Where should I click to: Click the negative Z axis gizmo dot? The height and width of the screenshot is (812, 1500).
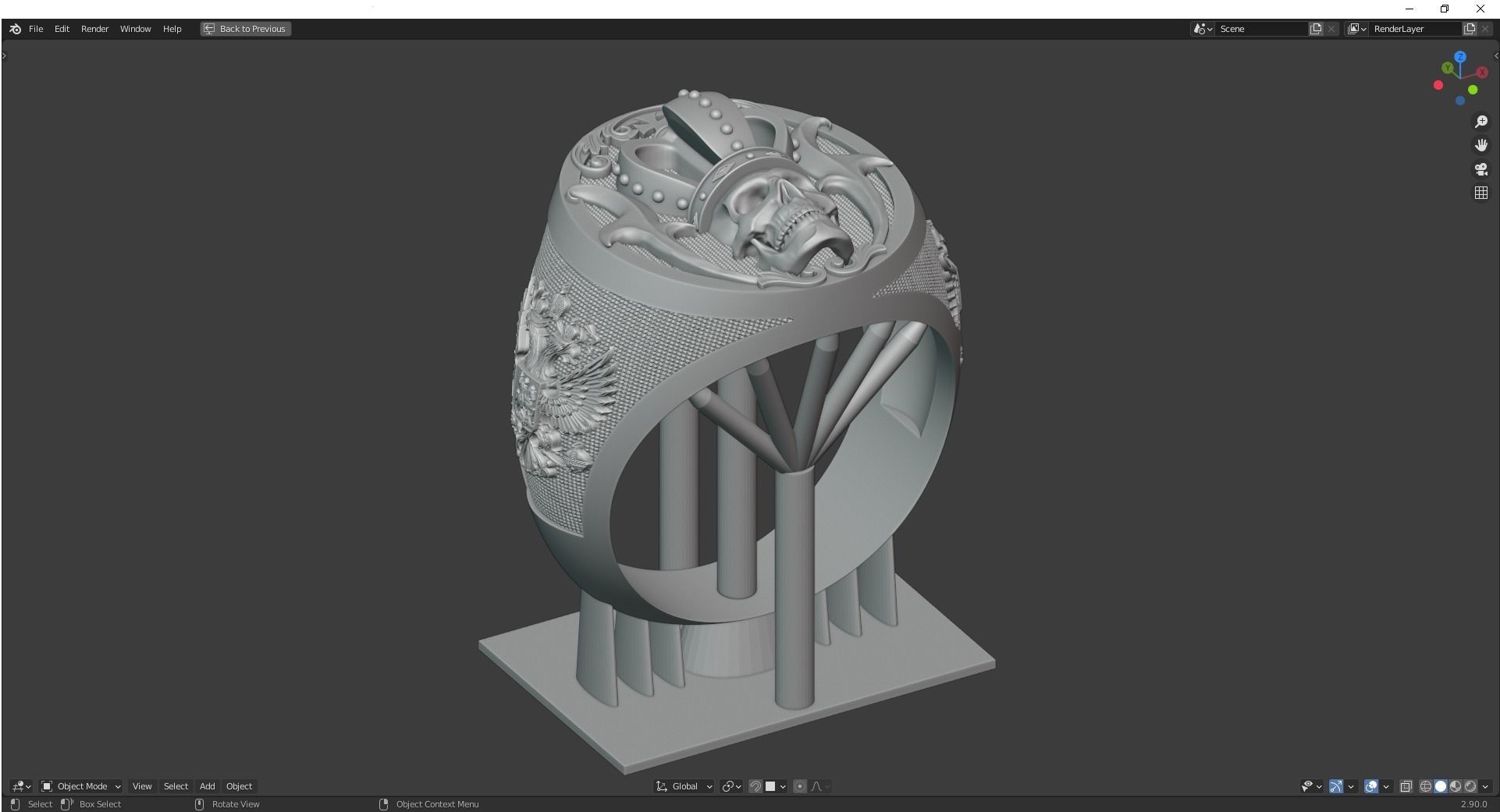coord(1460,101)
